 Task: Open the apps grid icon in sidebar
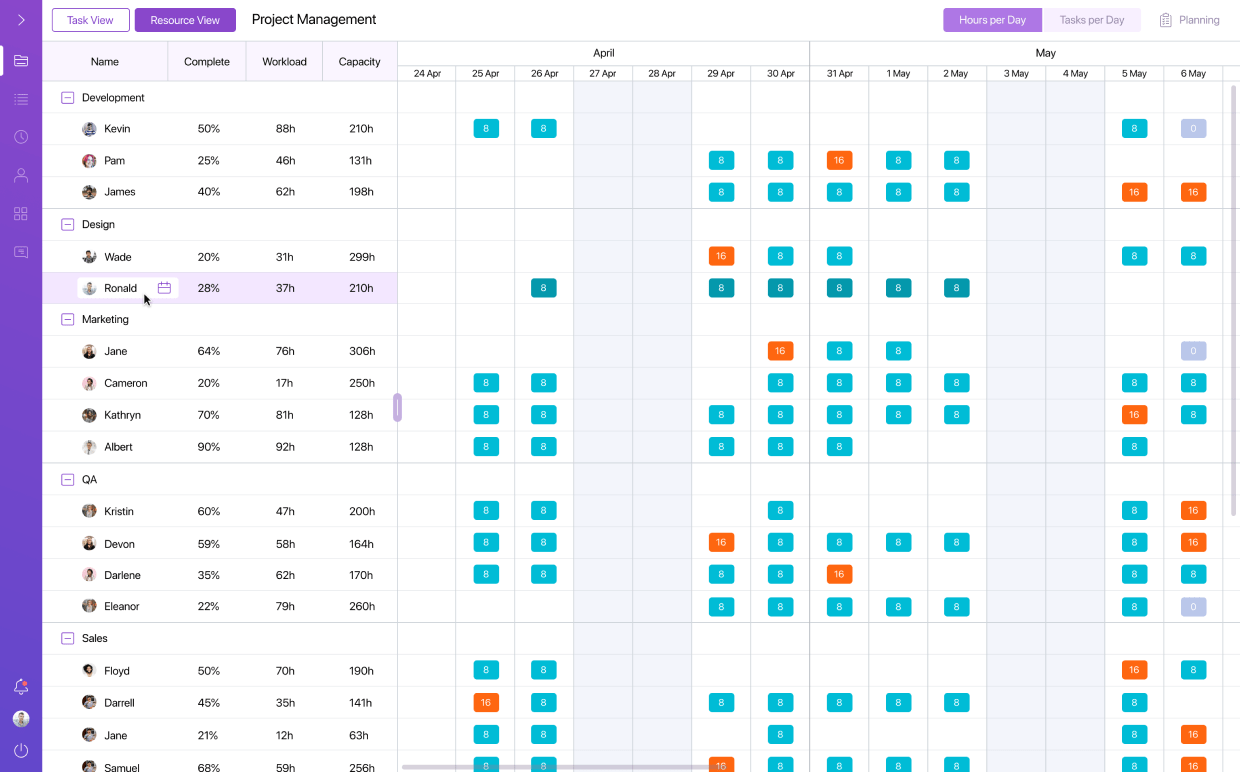tap(21, 213)
